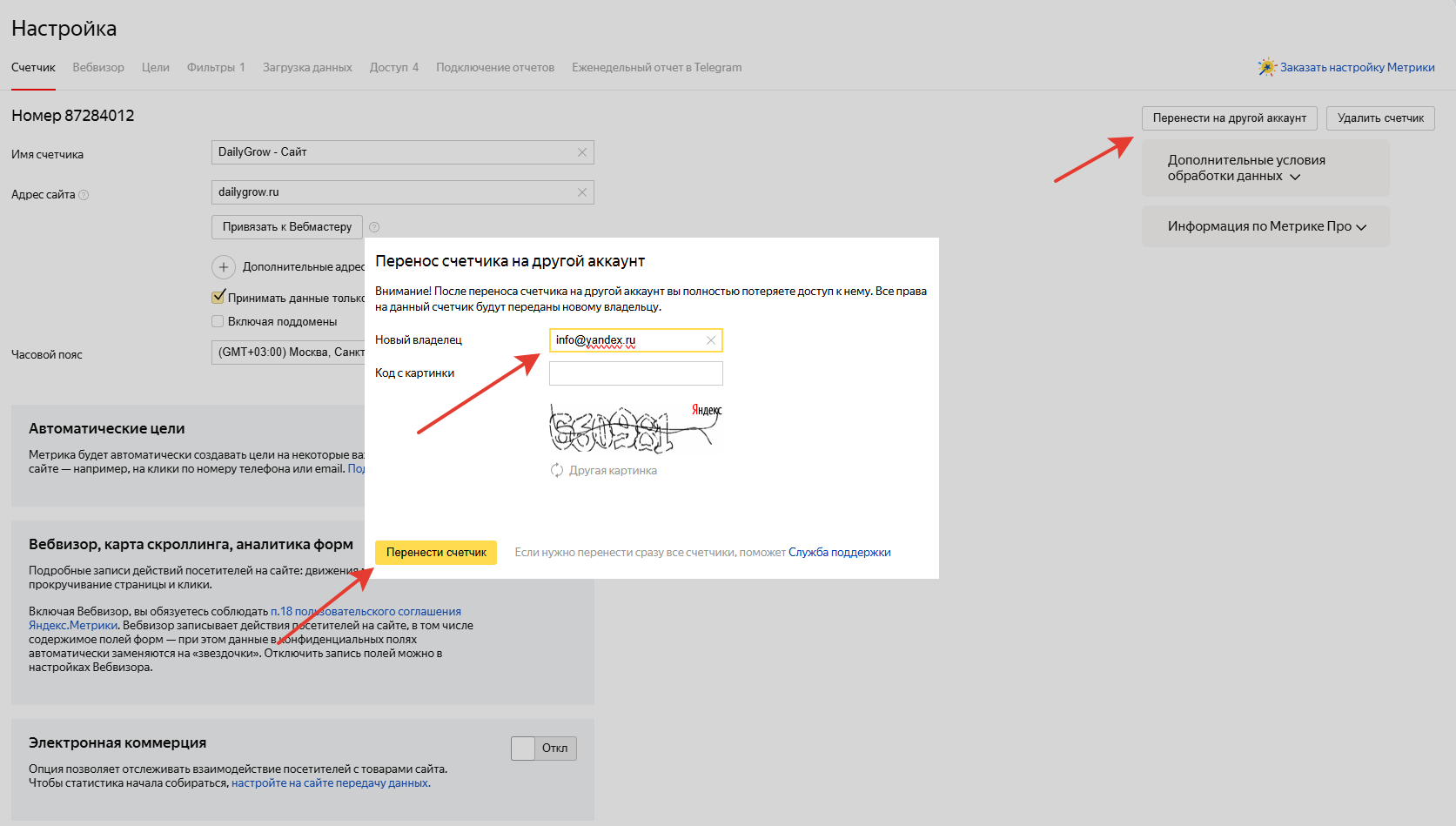
Task: Expand Дополнительные условия обработки данных
Action: (1265, 168)
